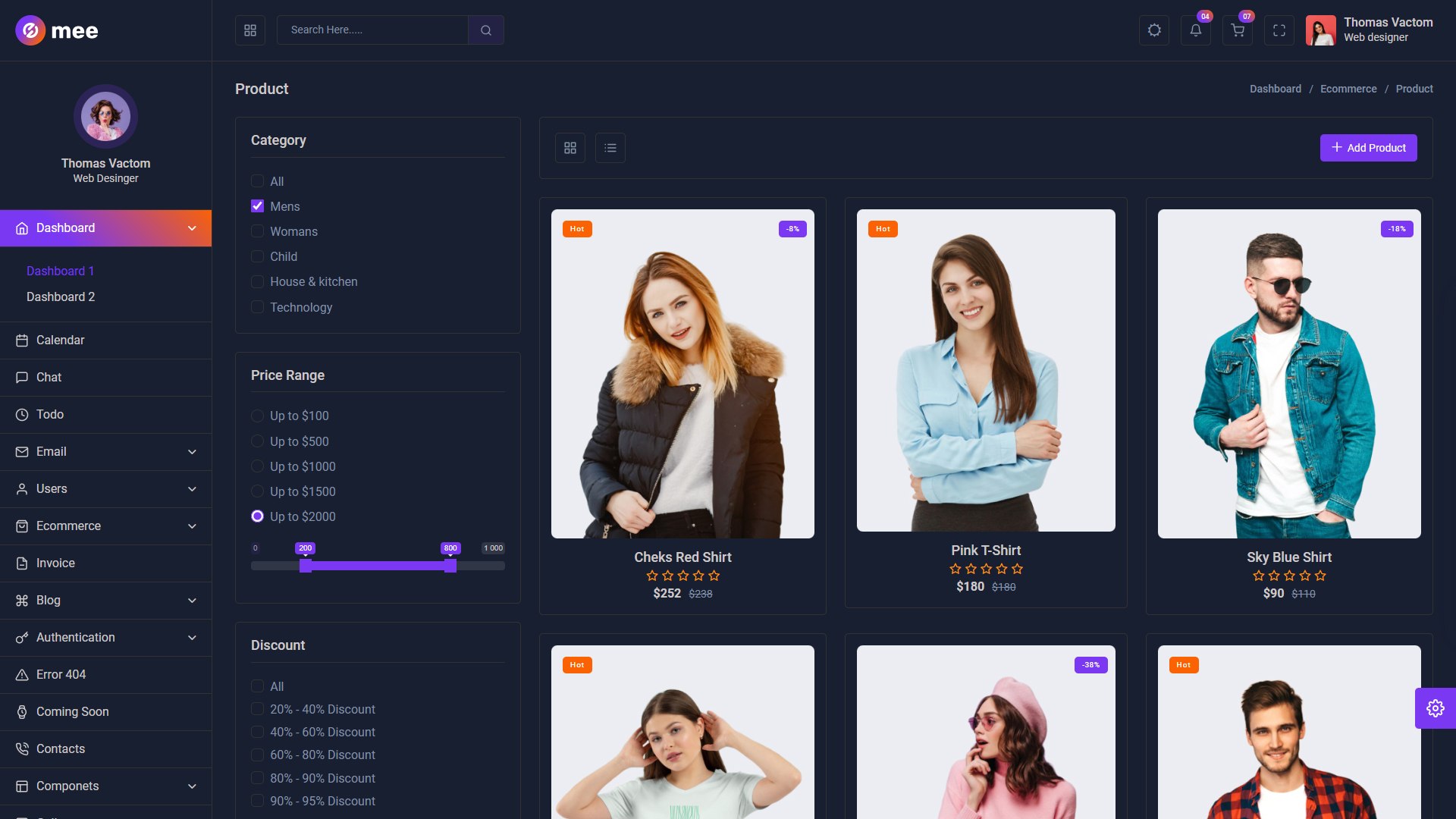Screen dimensions: 1456x819
Task: Go to Ecommerce breadcrumb link
Action: (1348, 89)
